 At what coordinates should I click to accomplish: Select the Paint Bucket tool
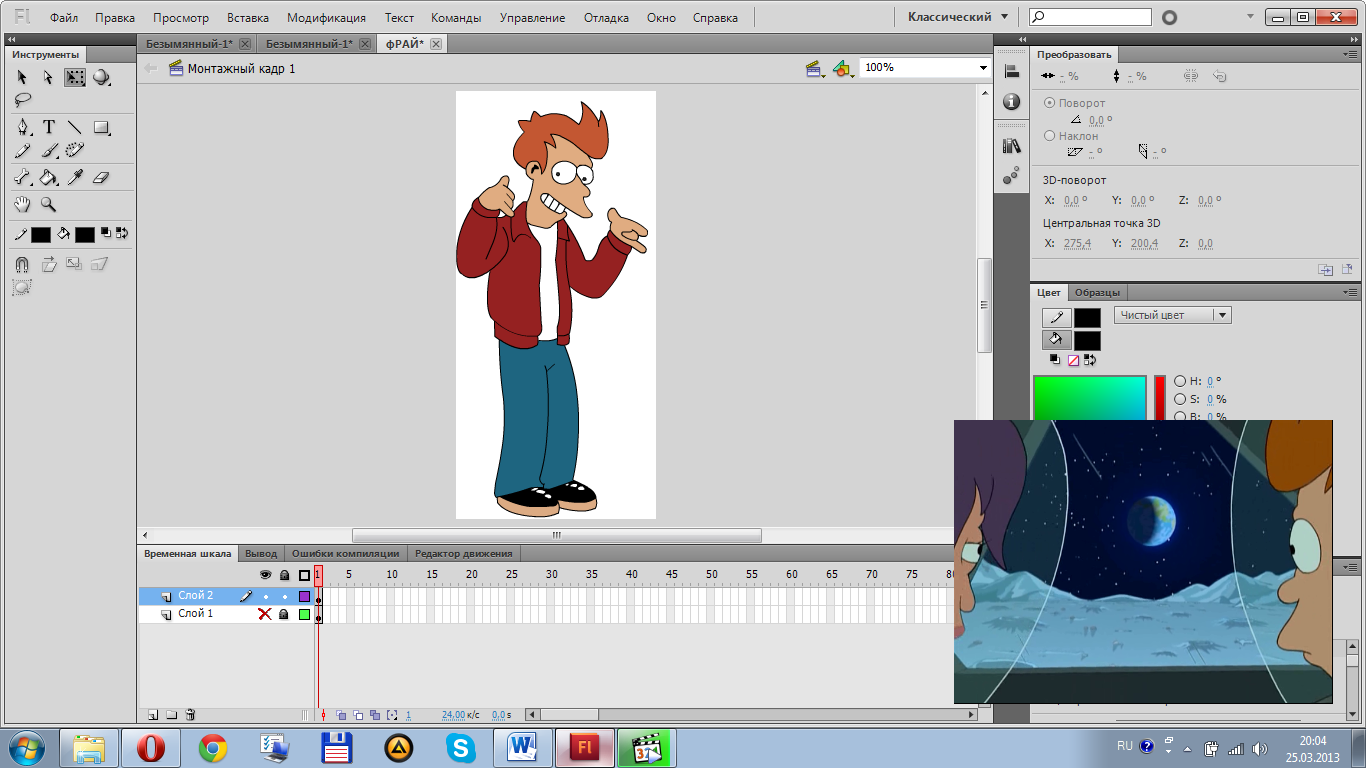click(x=48, y=177)
